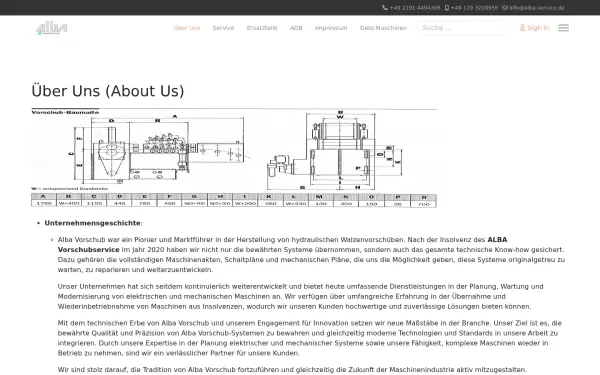Click paragraph starting 'Unser Unternehmen hat sich'
600x375 pixels.
300,297
